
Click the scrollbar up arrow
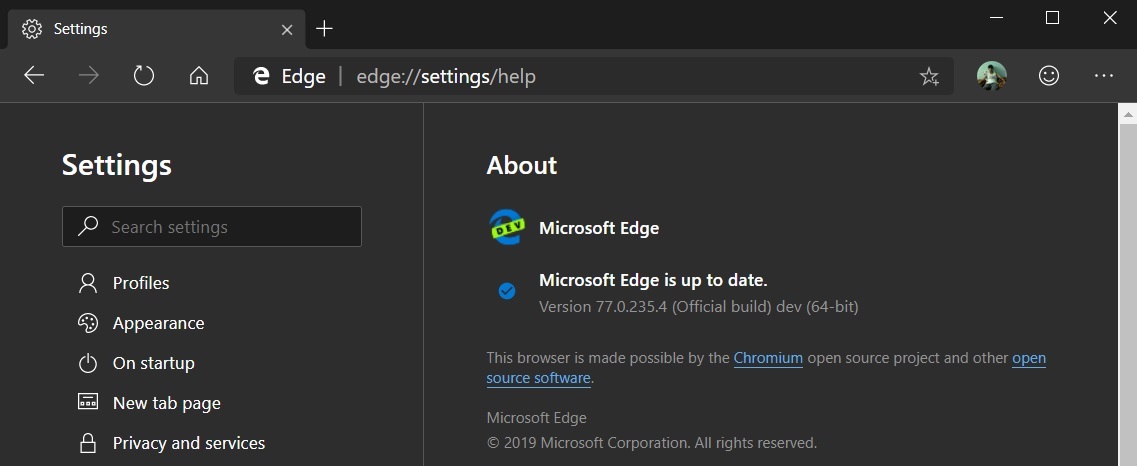tap(1128, 113)
